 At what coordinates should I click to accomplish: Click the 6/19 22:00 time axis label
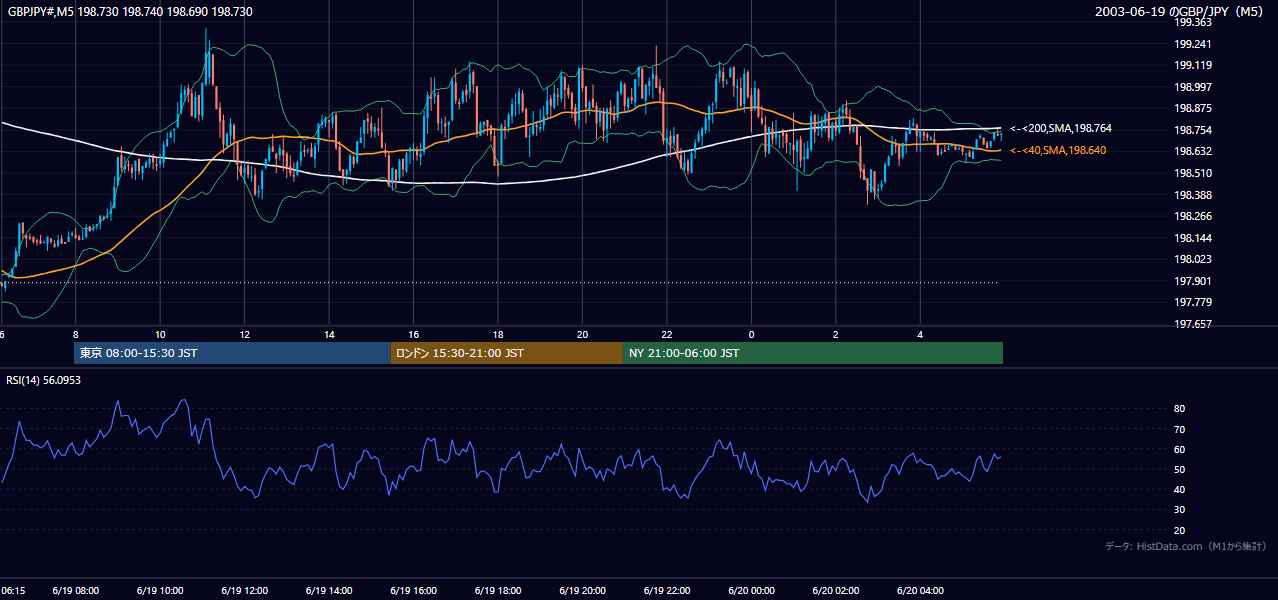point(667,591)
